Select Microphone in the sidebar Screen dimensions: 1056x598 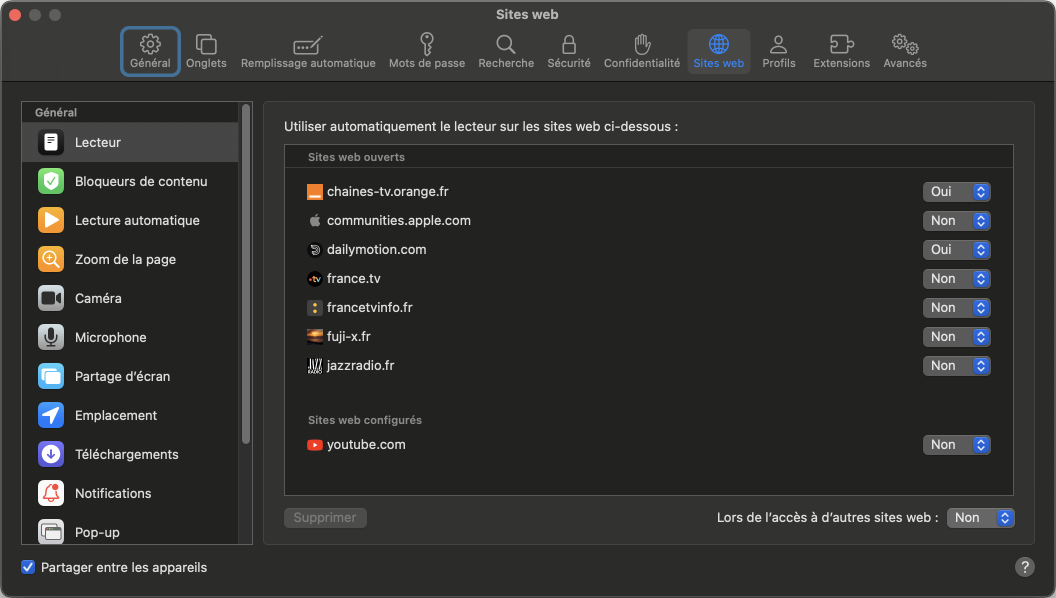click(110, 337)
